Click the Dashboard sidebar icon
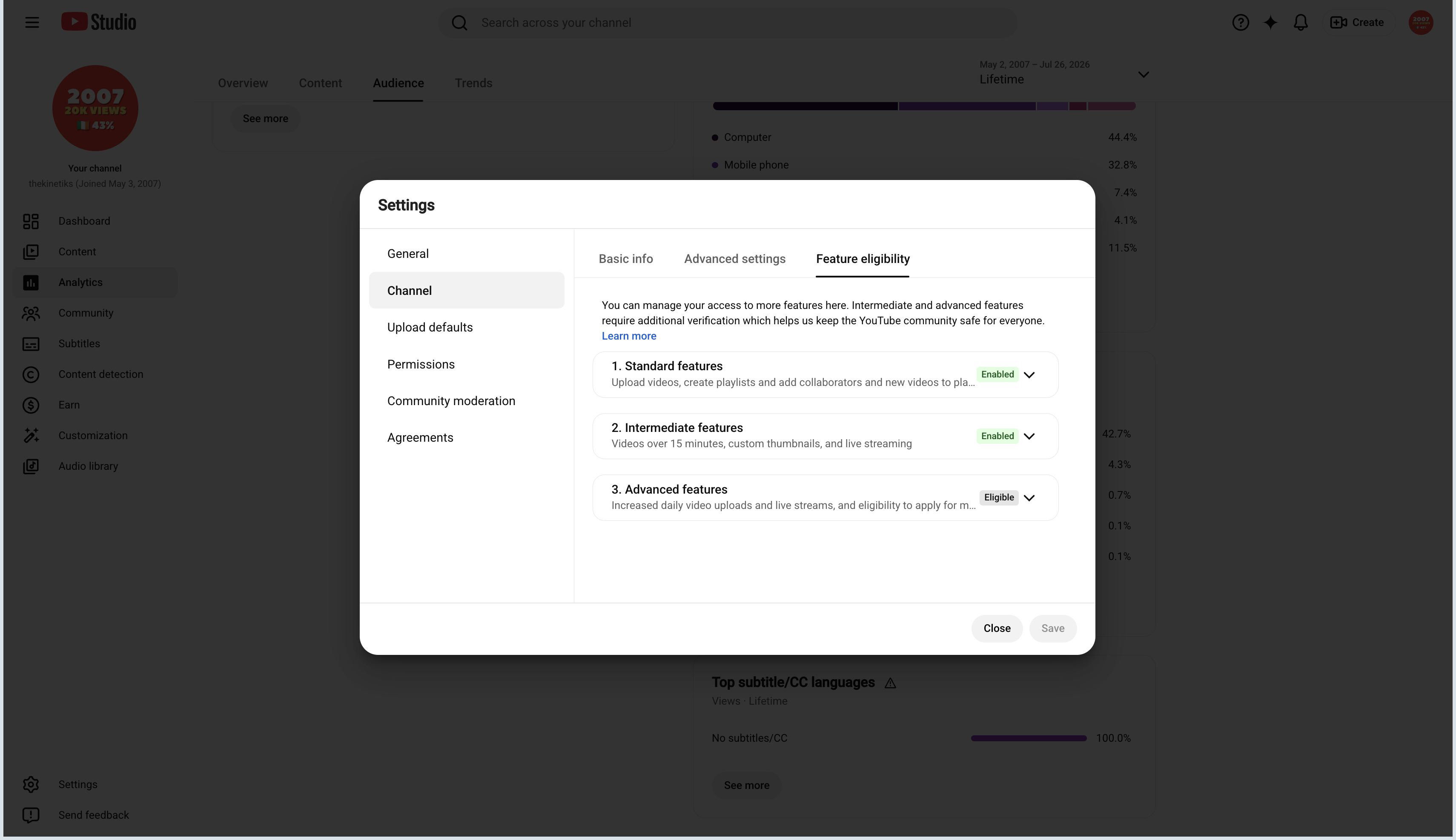Image resolution: width=1456 pixels, height=840 pixels. [x=31, y=221]
